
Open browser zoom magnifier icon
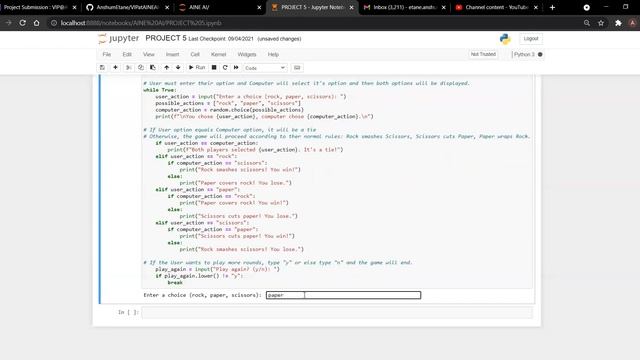pyautogui.click(x=587, y=23)
